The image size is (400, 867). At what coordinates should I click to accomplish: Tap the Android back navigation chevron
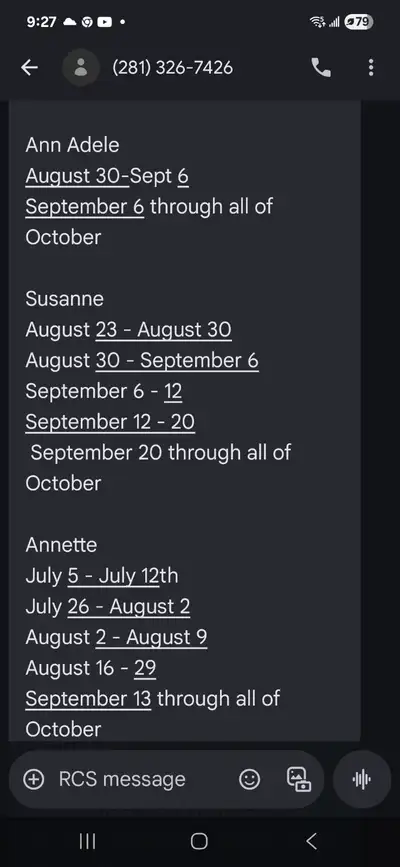point(311,842)
